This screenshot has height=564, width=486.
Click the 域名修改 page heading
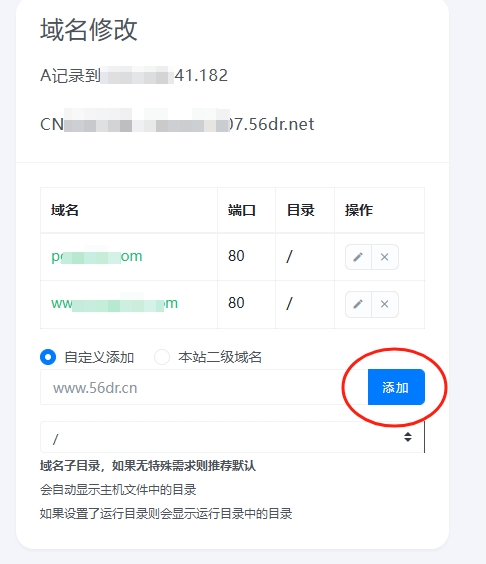88,29
